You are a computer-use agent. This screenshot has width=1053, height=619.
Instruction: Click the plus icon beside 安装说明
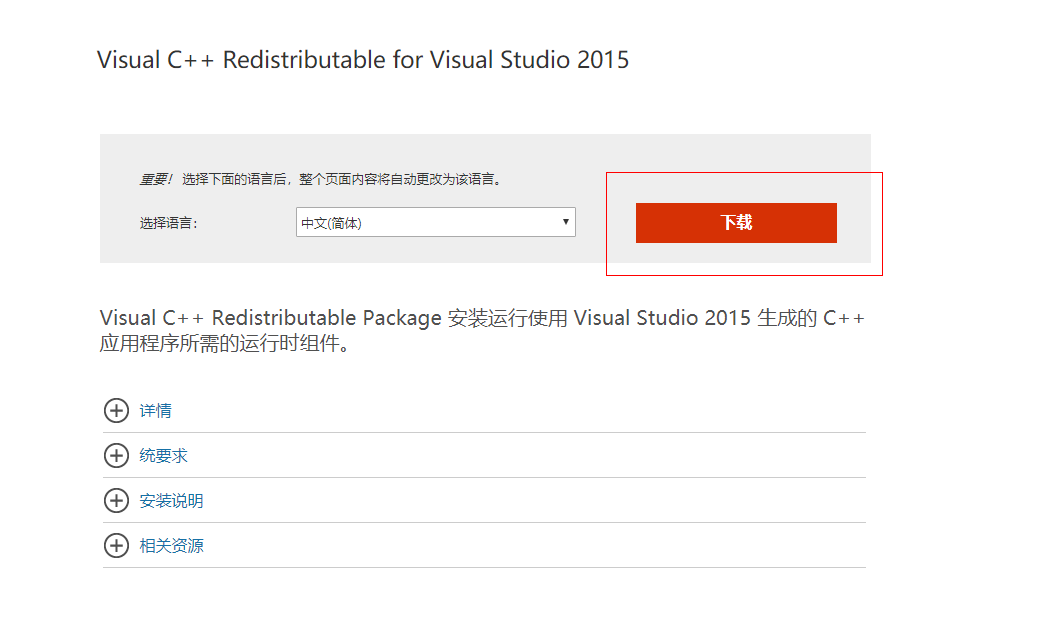click(x=117, y=501)
